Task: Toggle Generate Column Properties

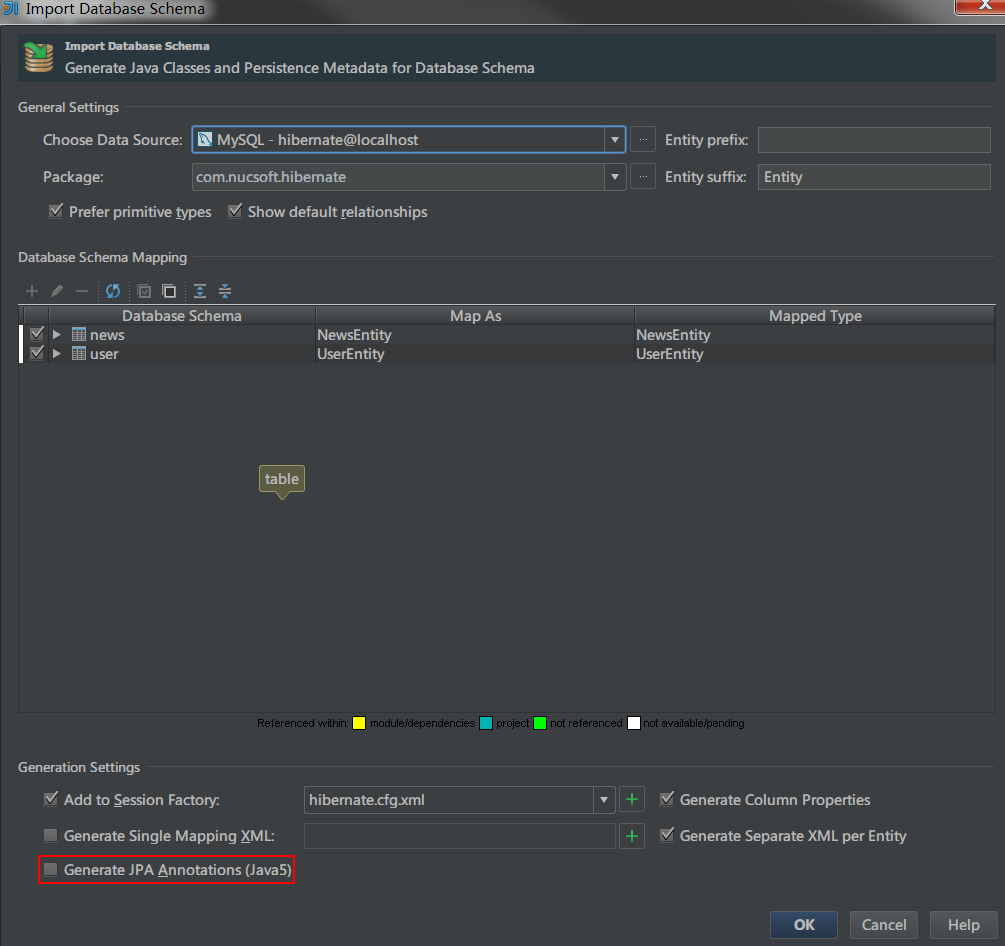Action: coord(667,799)
